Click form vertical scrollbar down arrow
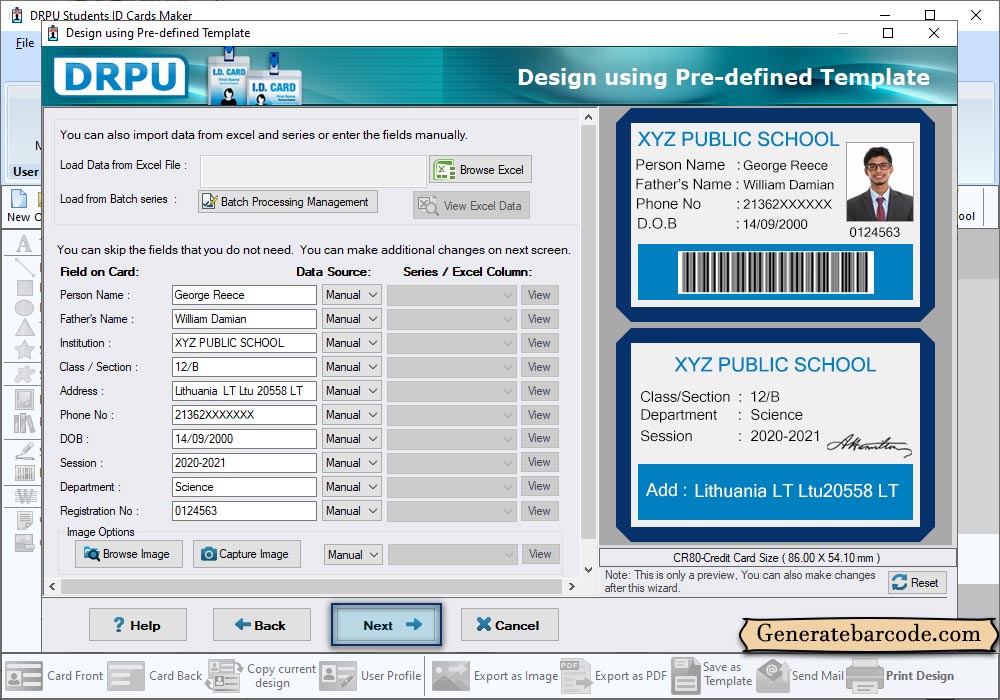This screenshot has height=700, width=1000. coord(588,570)
